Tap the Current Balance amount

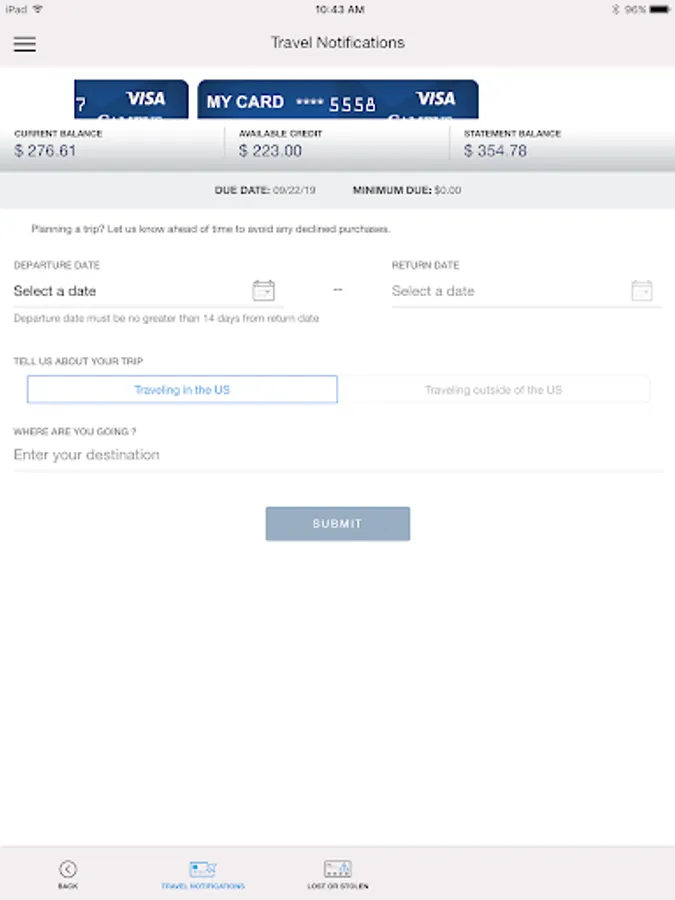[x=45, y=151]
